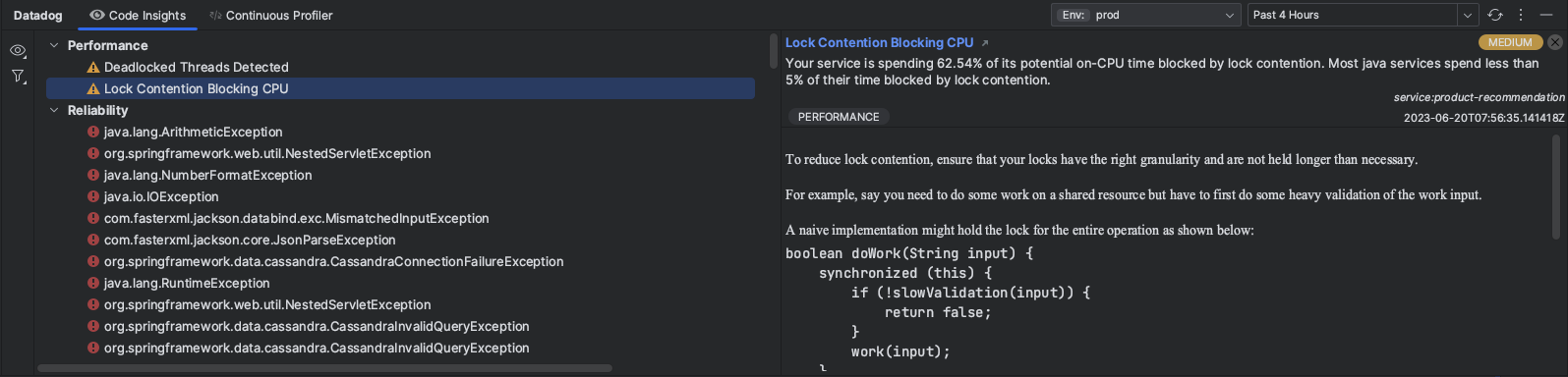
Task: Switch to the Code Insights tab
Action: click(138, 15)
